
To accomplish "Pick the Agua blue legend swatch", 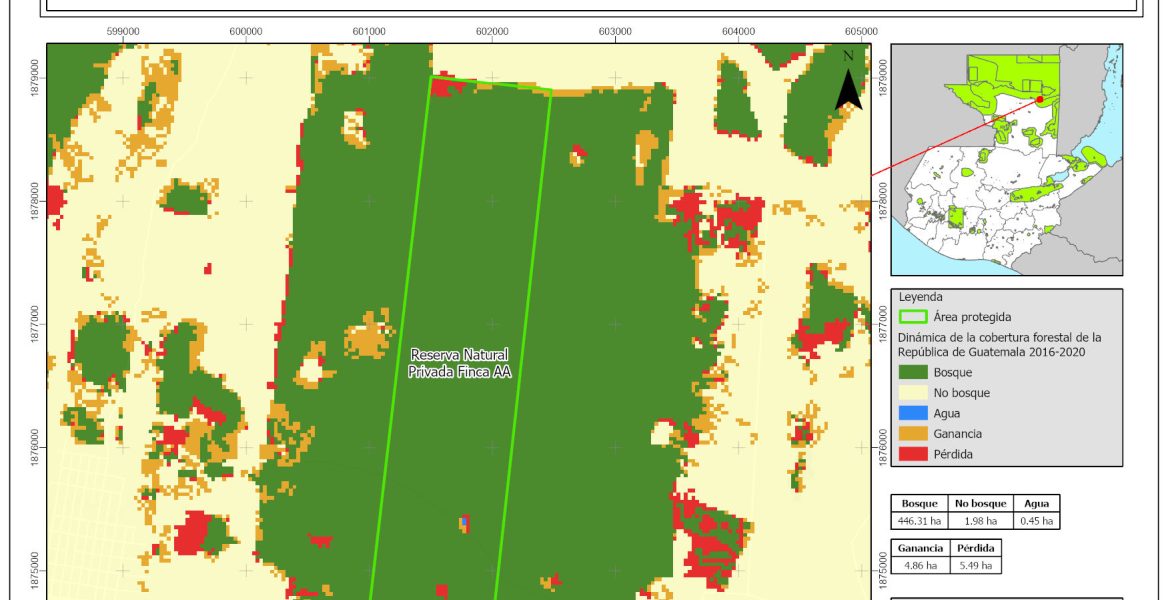I will (x=913, y=413).
